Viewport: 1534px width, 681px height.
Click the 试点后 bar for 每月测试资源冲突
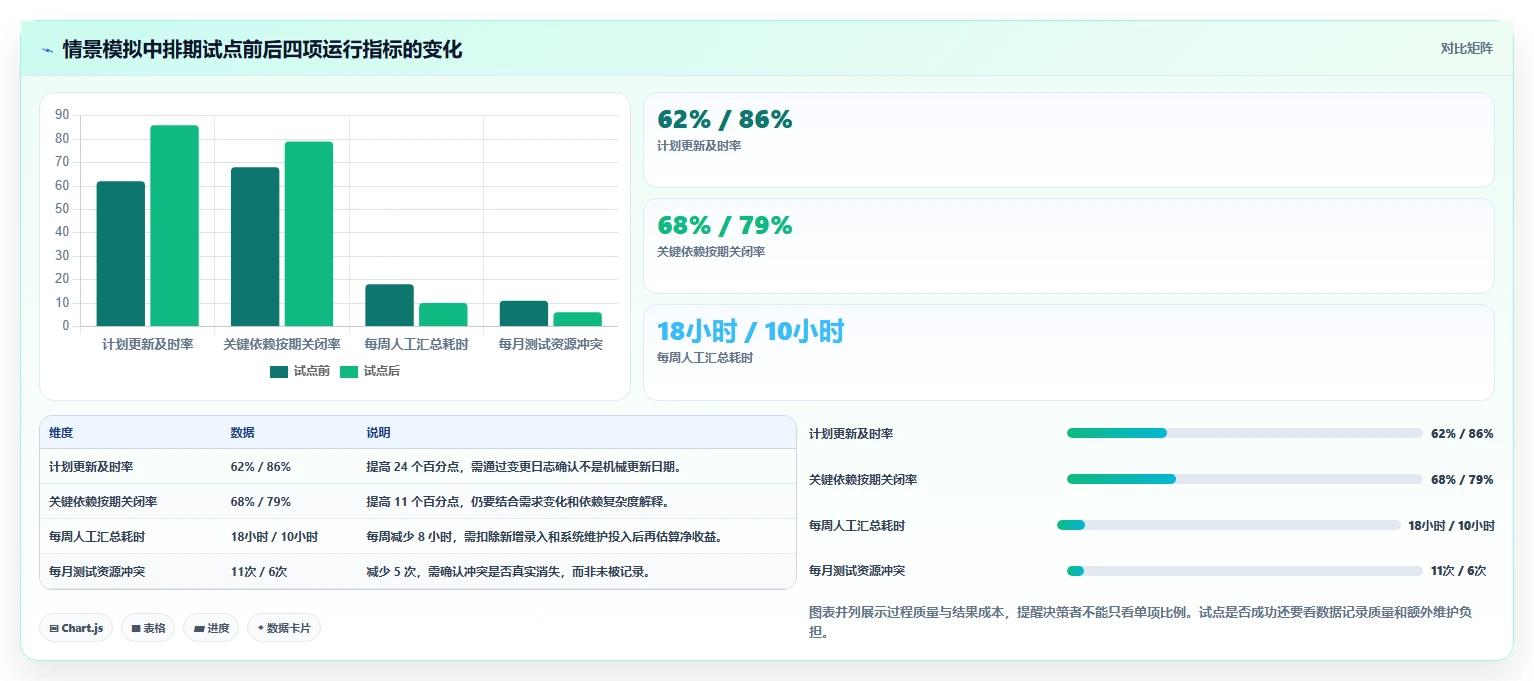click(578, 319)
